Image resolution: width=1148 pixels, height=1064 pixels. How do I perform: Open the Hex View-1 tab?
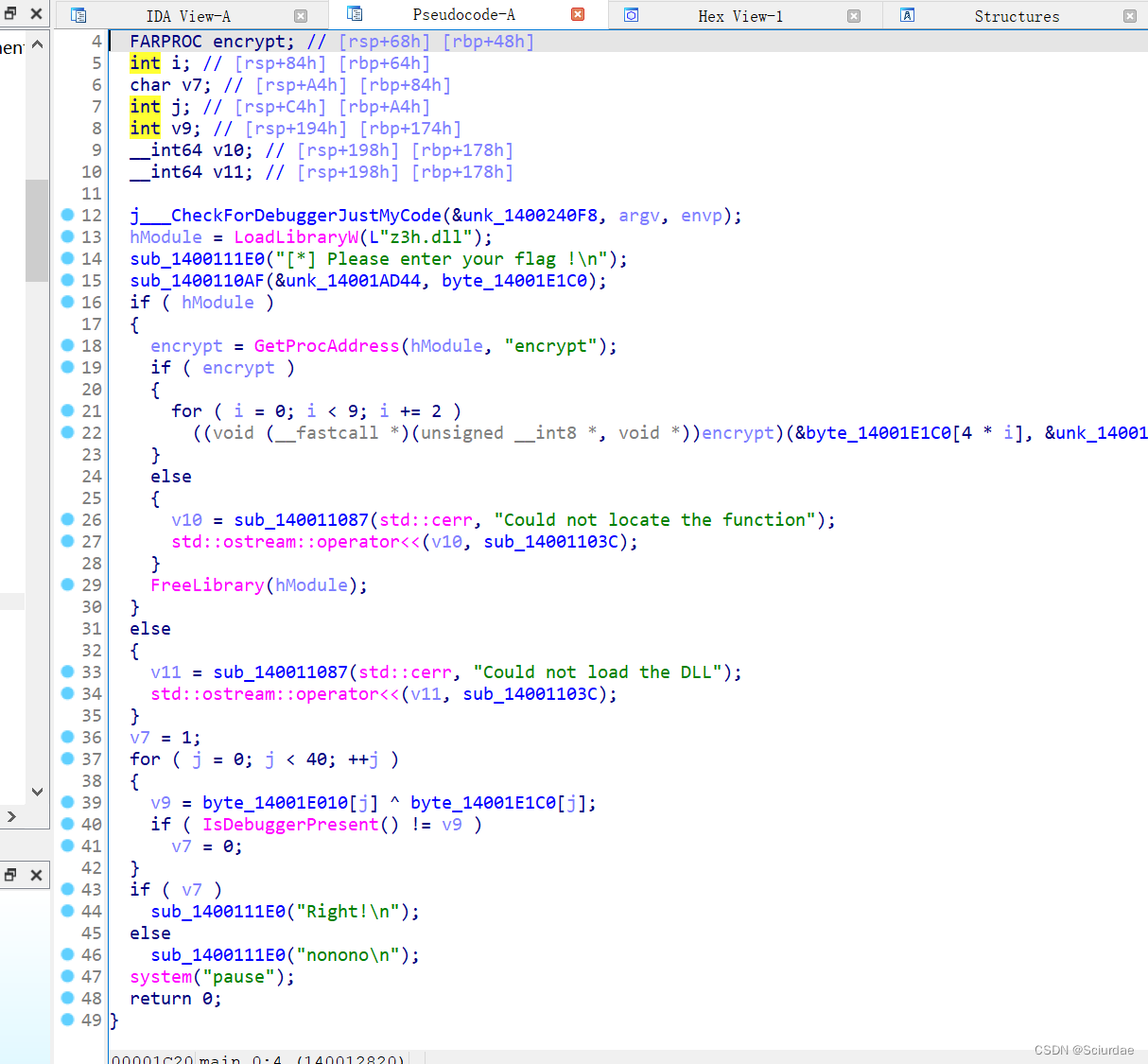tap(740, 16)
